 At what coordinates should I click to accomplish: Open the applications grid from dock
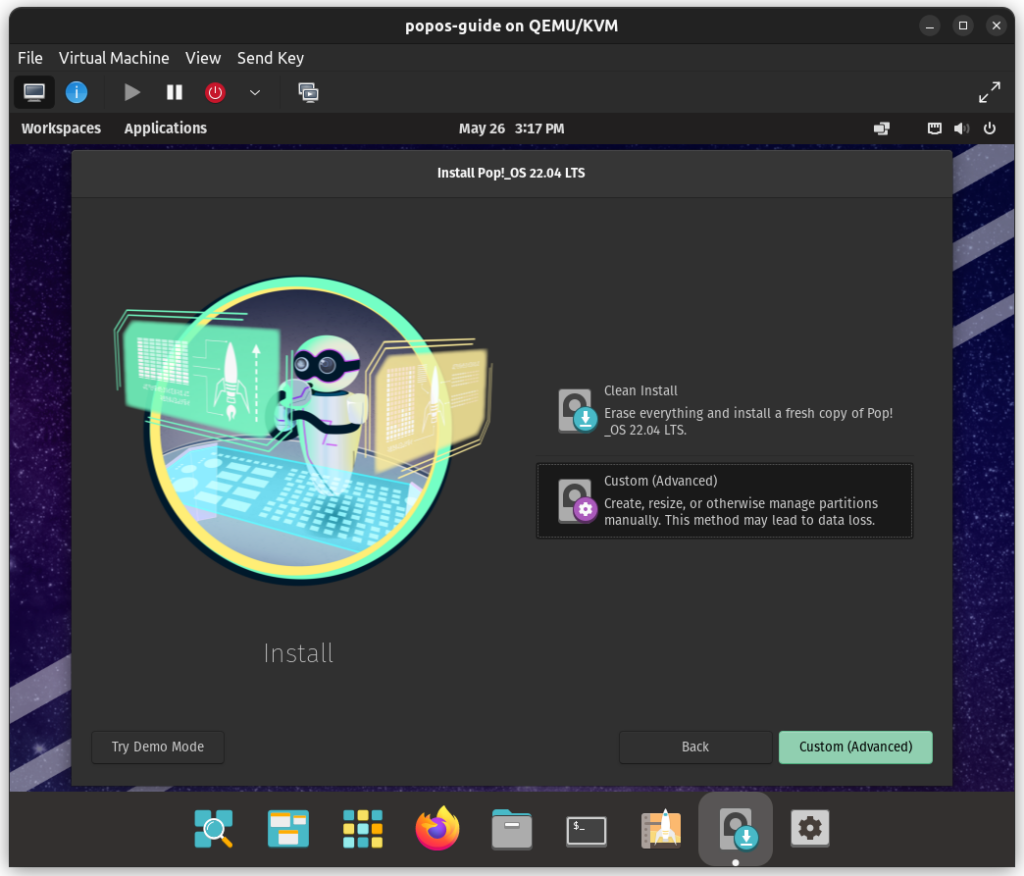362,828
